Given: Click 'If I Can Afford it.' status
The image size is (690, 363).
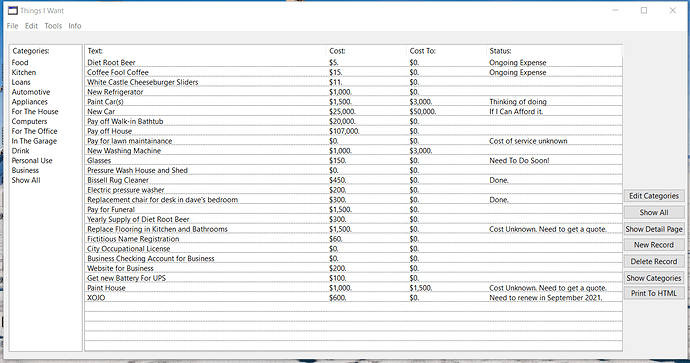Looking at the screenshot, I should [x=516, y=112].
